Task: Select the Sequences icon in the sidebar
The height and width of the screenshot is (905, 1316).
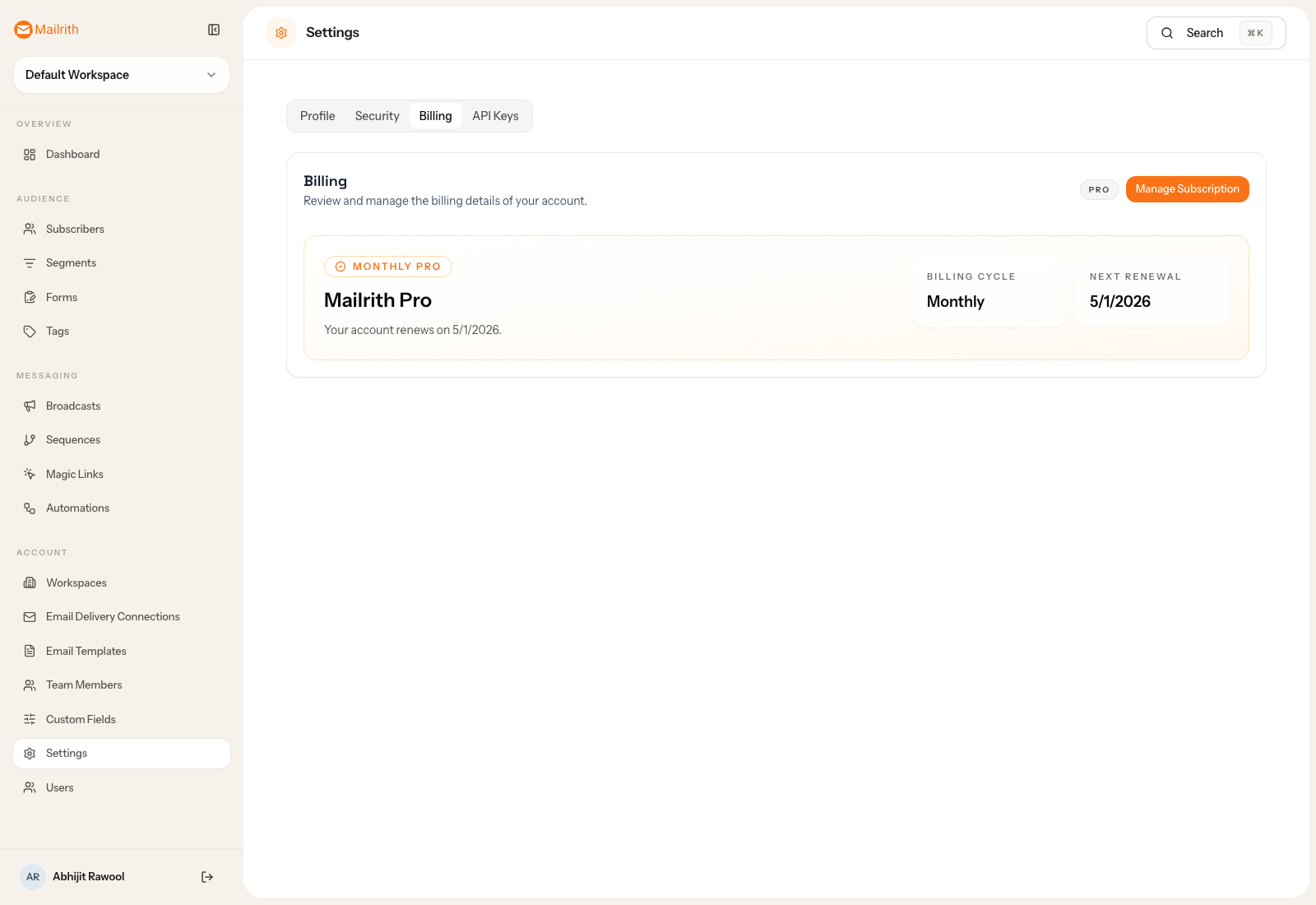Action: click(30, 439)
